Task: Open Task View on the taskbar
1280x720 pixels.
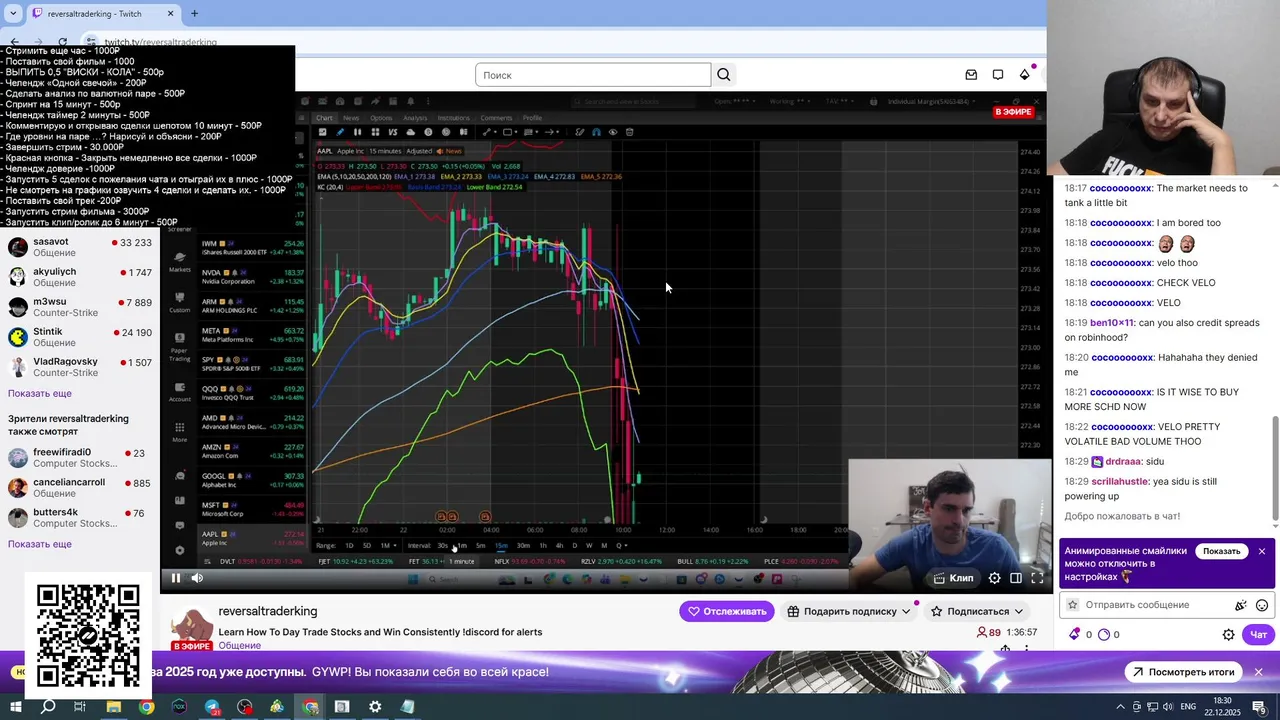Action: pyautogui.click(x=80, y=707)
